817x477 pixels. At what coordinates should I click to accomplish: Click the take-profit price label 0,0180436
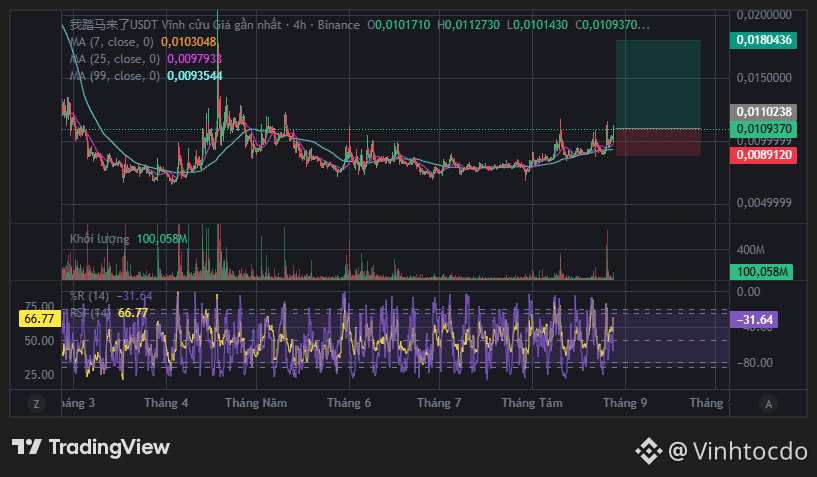[x=763, y=40]
